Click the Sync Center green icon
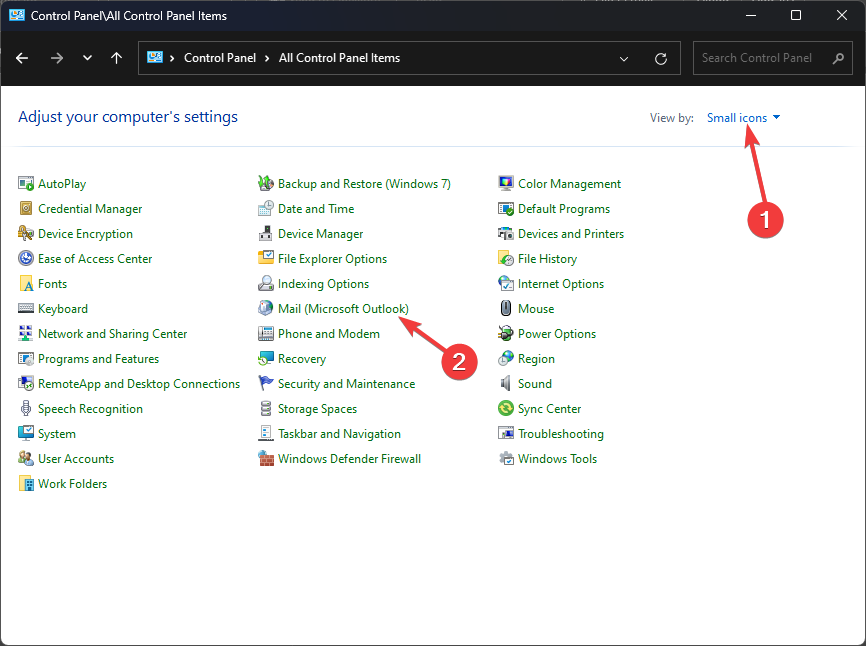 click(506, 408)
